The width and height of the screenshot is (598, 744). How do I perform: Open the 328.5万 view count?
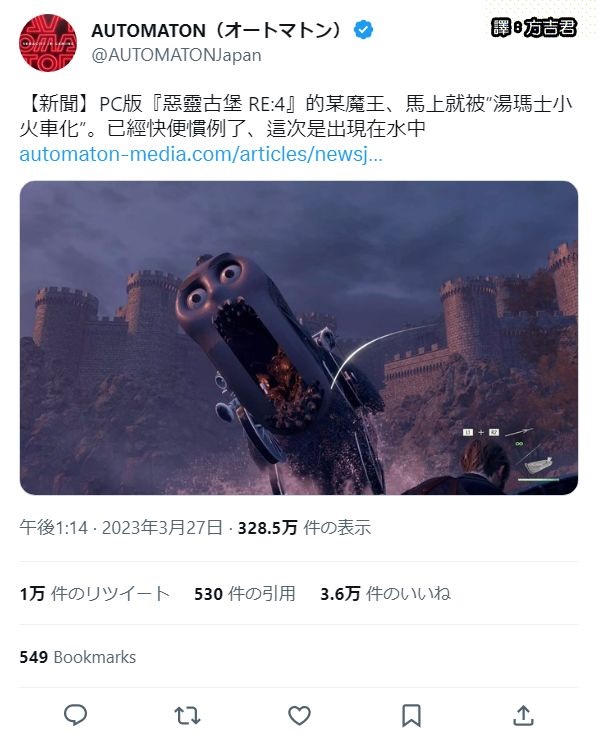coord(304,528)
